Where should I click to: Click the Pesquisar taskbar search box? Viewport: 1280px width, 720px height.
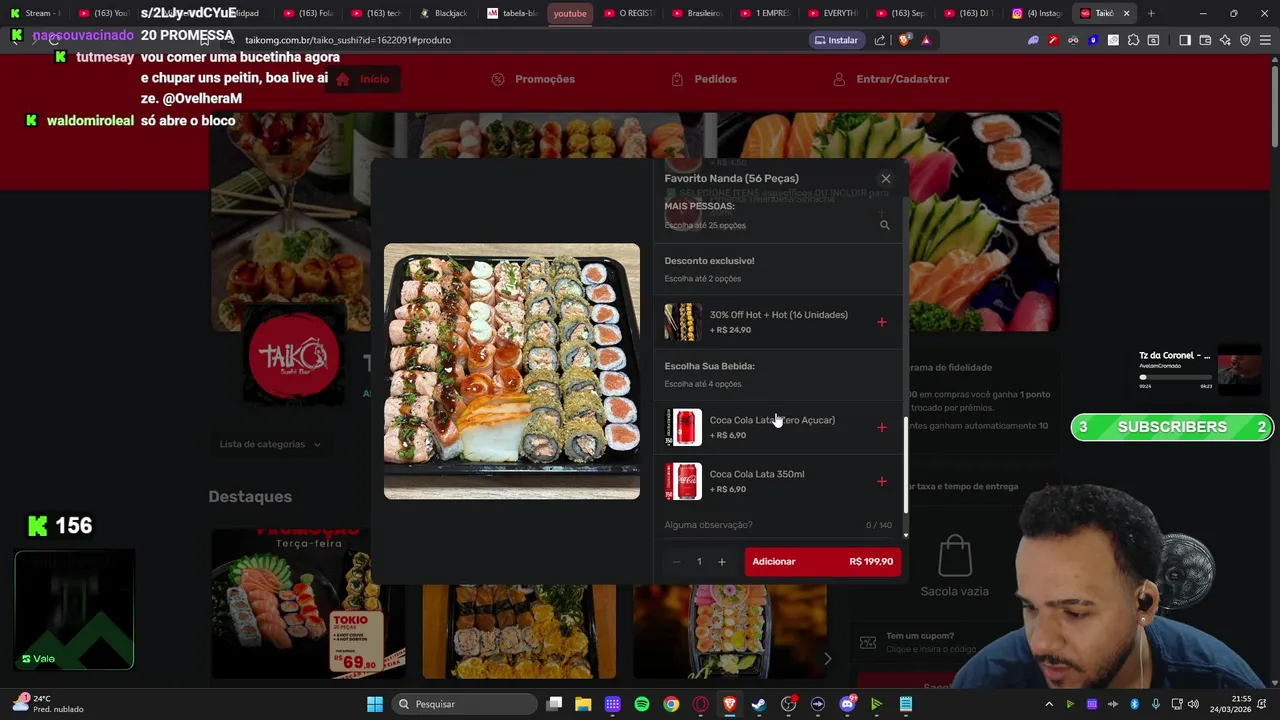(x=464, y=704)
